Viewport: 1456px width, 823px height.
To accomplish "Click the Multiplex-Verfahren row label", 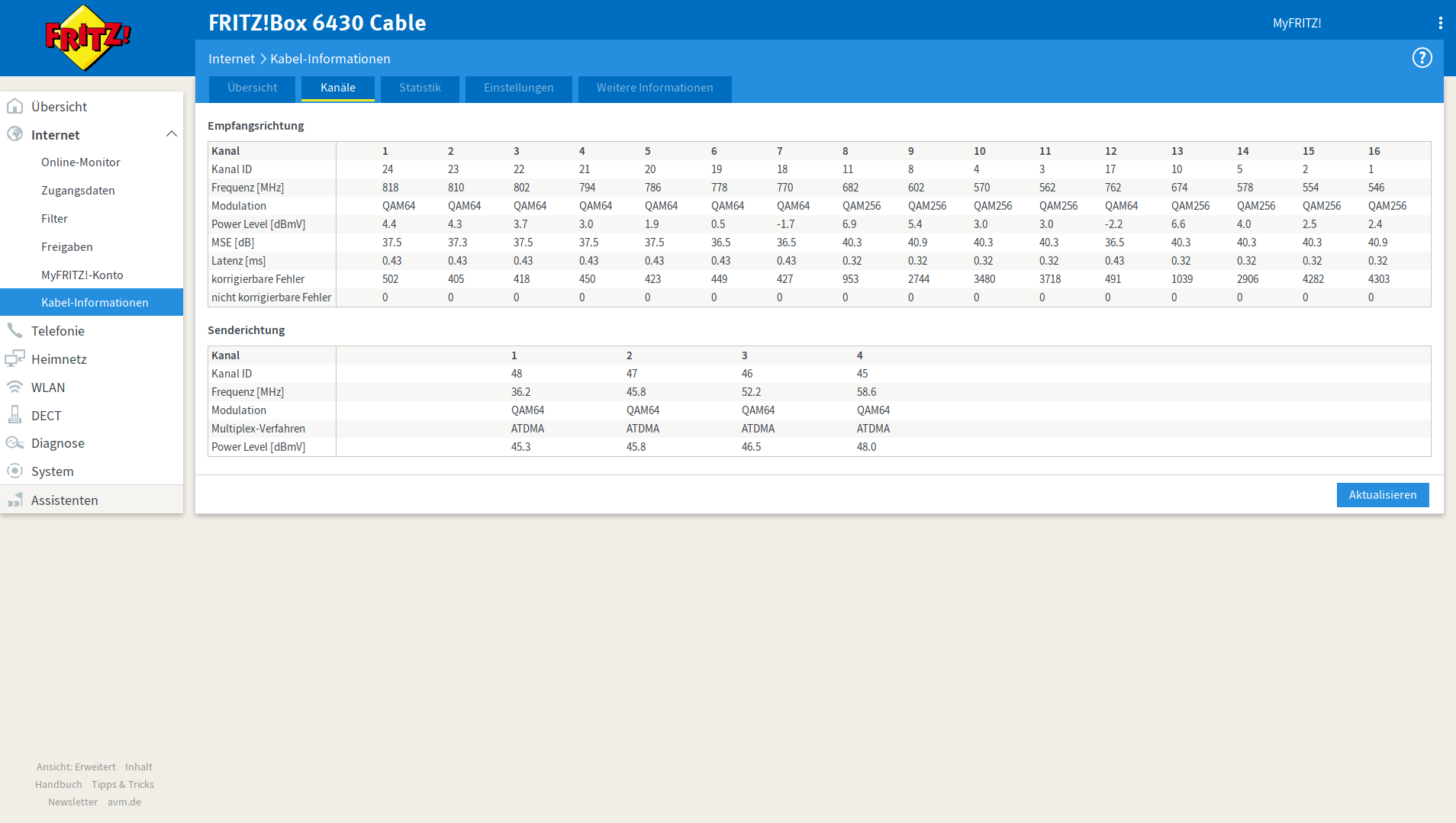I will coord(258,429).
